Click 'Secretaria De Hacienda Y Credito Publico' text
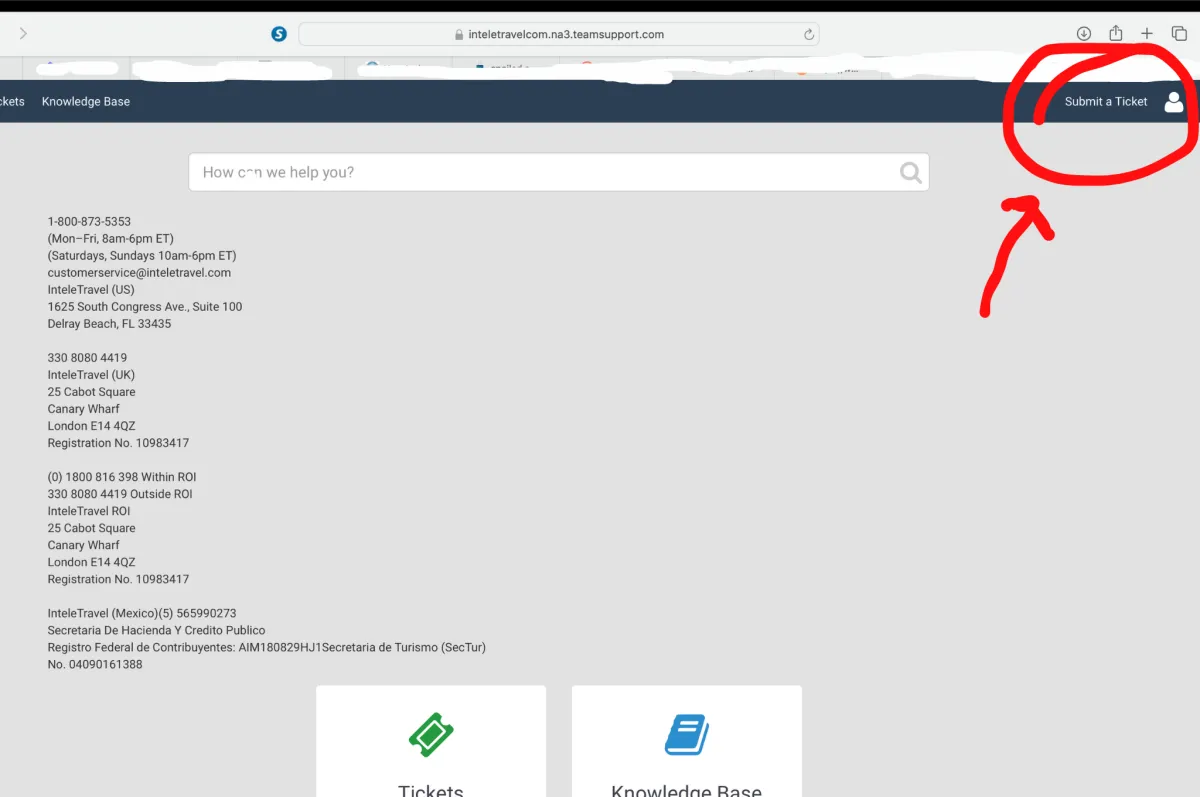Image resolution: width=1200 pixels, height=797 pixels. (157, 630)
